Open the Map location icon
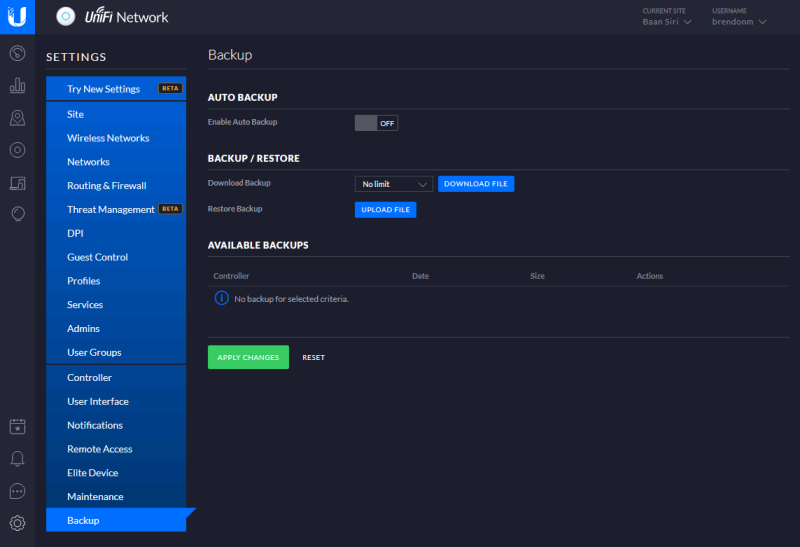 (x=17, y=118)
